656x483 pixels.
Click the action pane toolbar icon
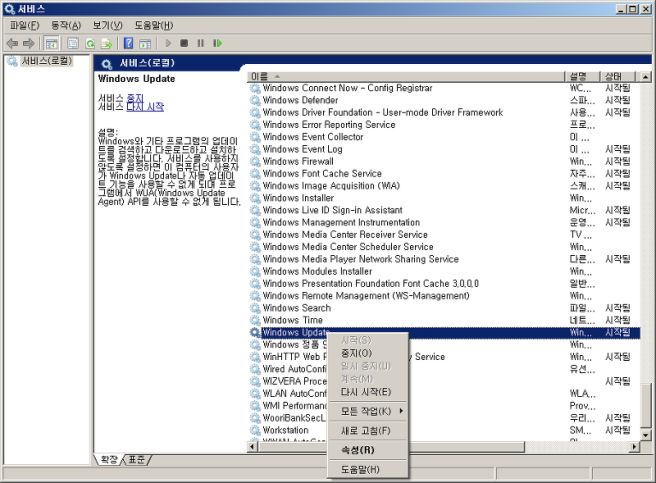point(145,43)
